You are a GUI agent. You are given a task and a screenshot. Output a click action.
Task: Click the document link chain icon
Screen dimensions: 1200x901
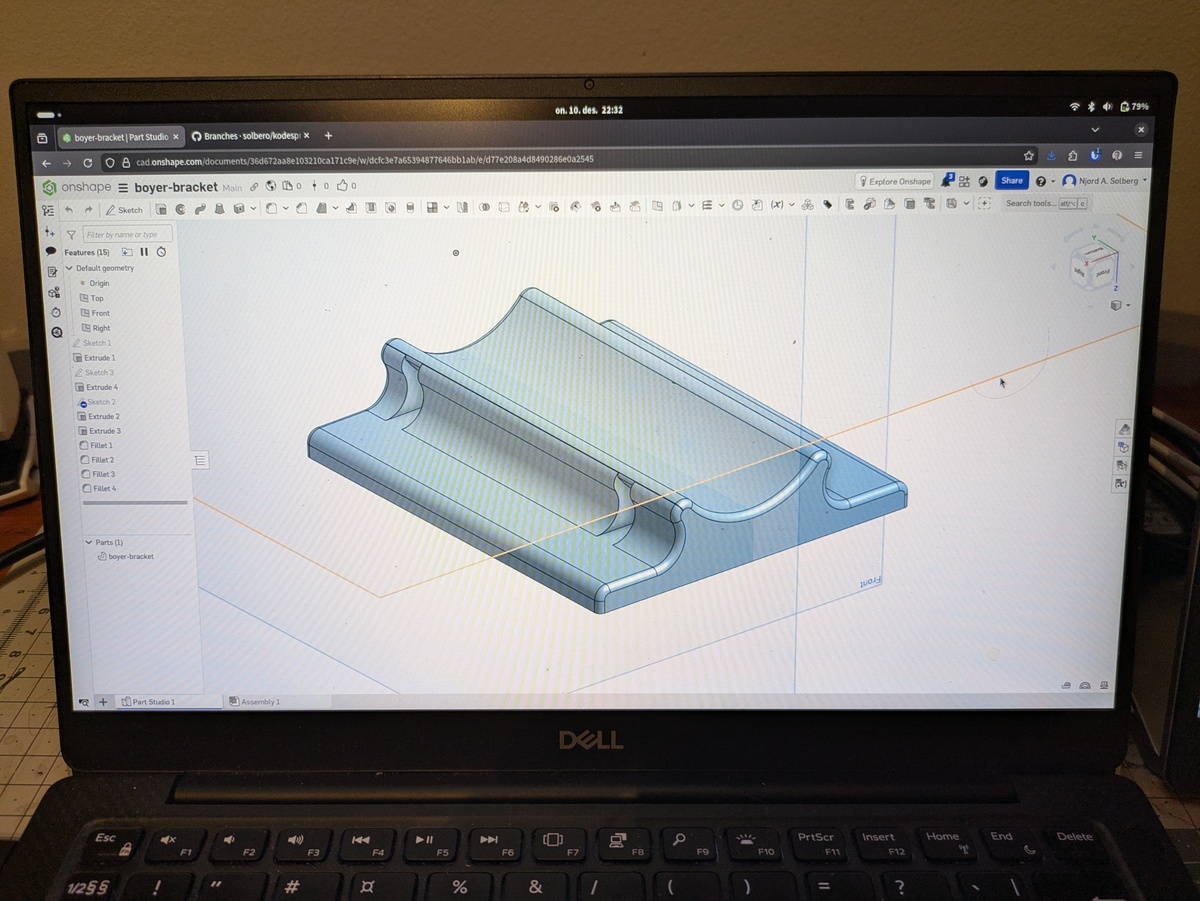[x=254, y=186]
